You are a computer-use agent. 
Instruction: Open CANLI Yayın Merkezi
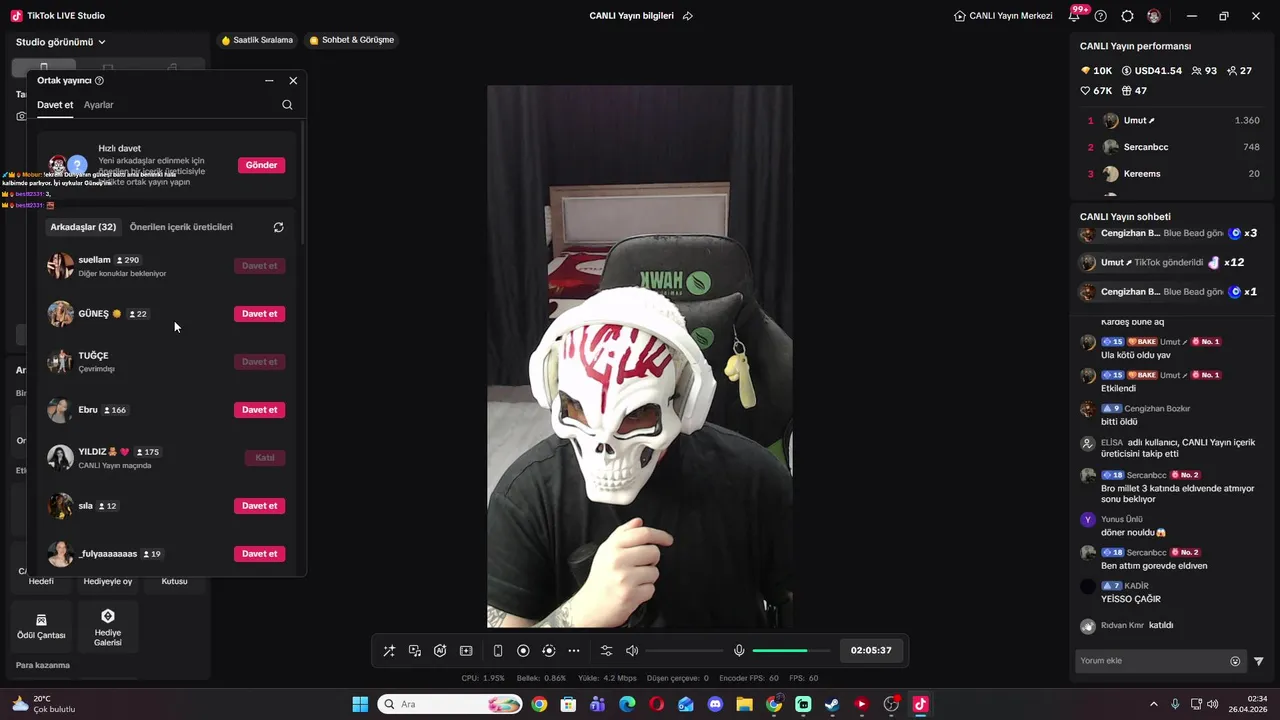[x=1003, y=16]
